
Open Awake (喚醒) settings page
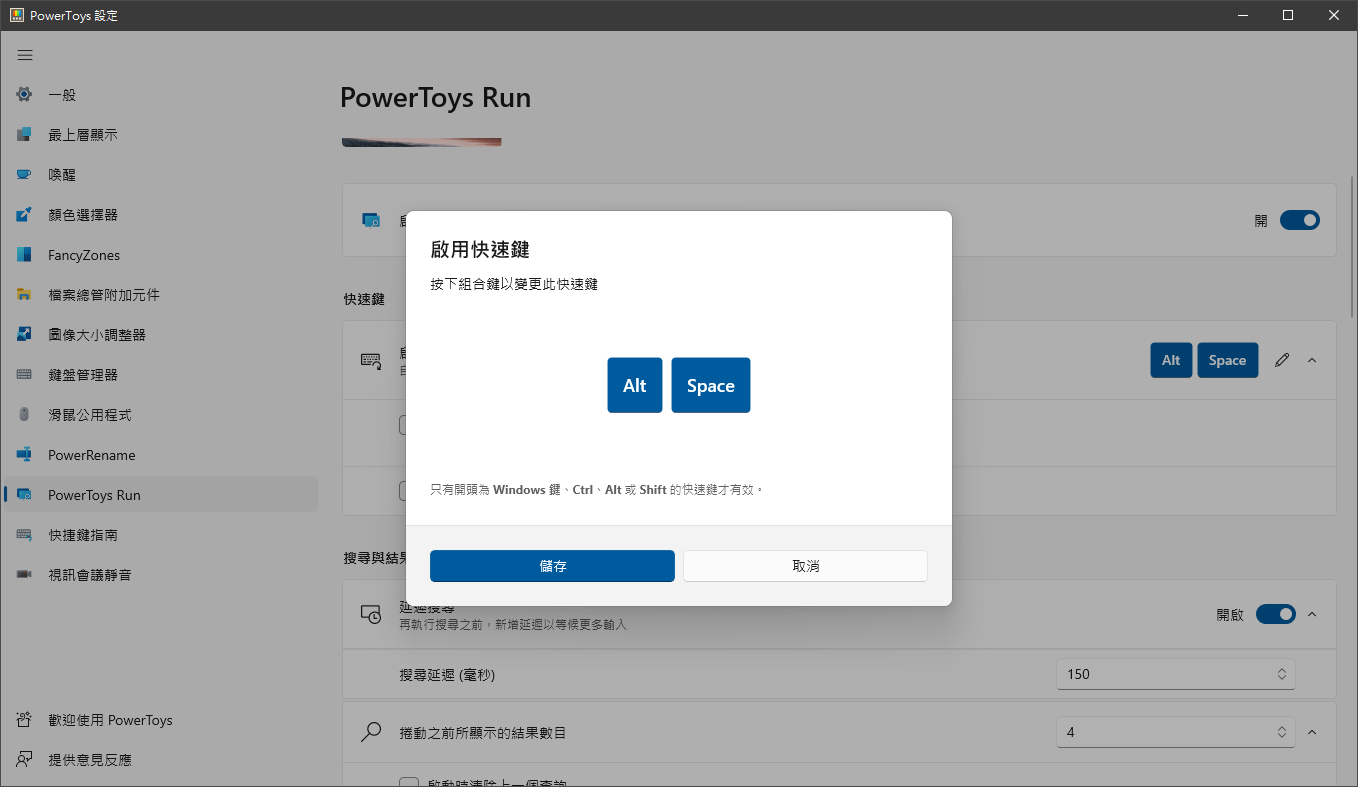[x=161, y=175]
